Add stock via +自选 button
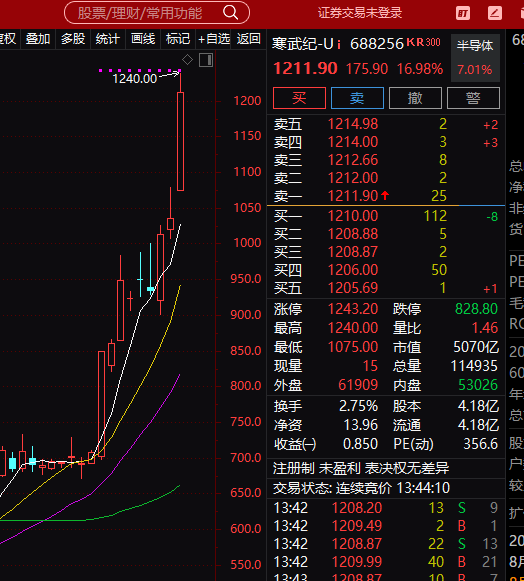The width and height of the screenshot is (524, 581). [x=213, y=39]
